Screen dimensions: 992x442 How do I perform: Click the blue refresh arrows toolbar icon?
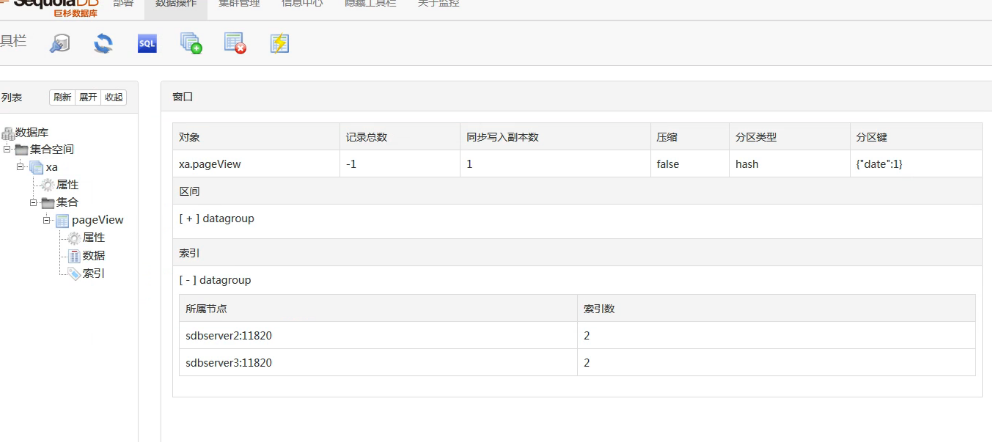point(102,42)
